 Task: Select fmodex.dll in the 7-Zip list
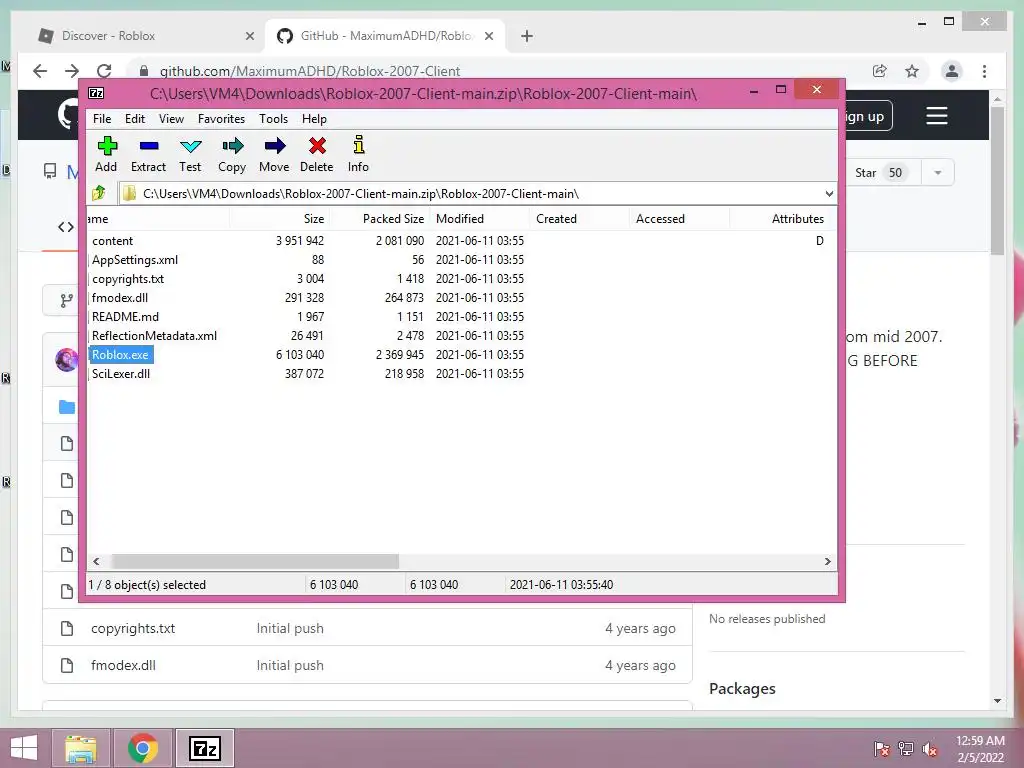point(120,298)
